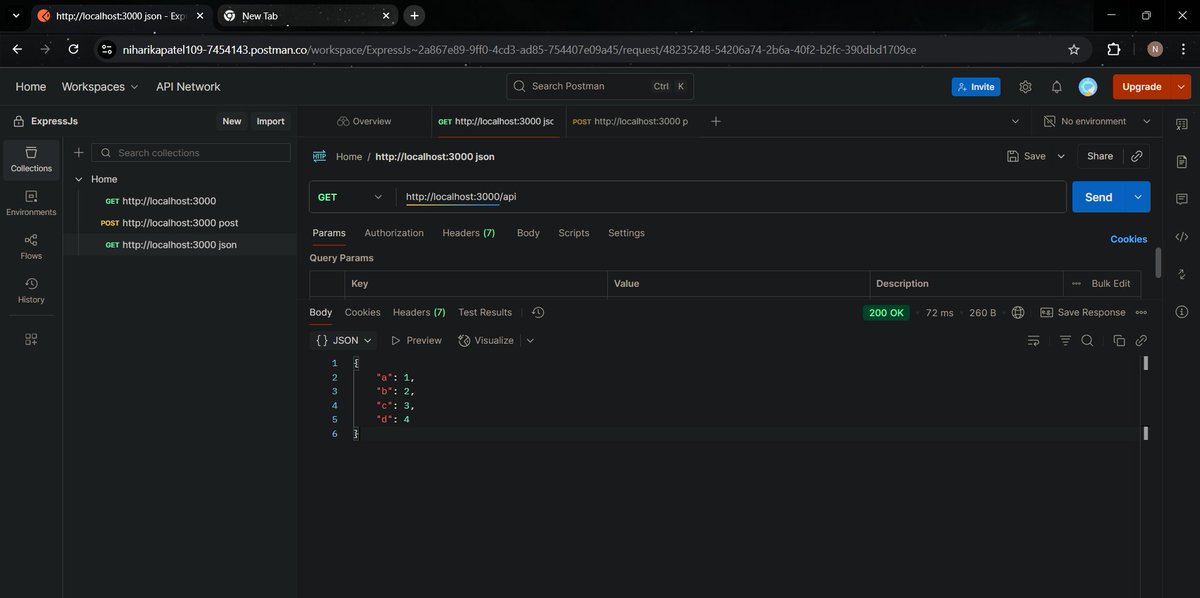Open the Environments sidebar panel

click(31, 203)
